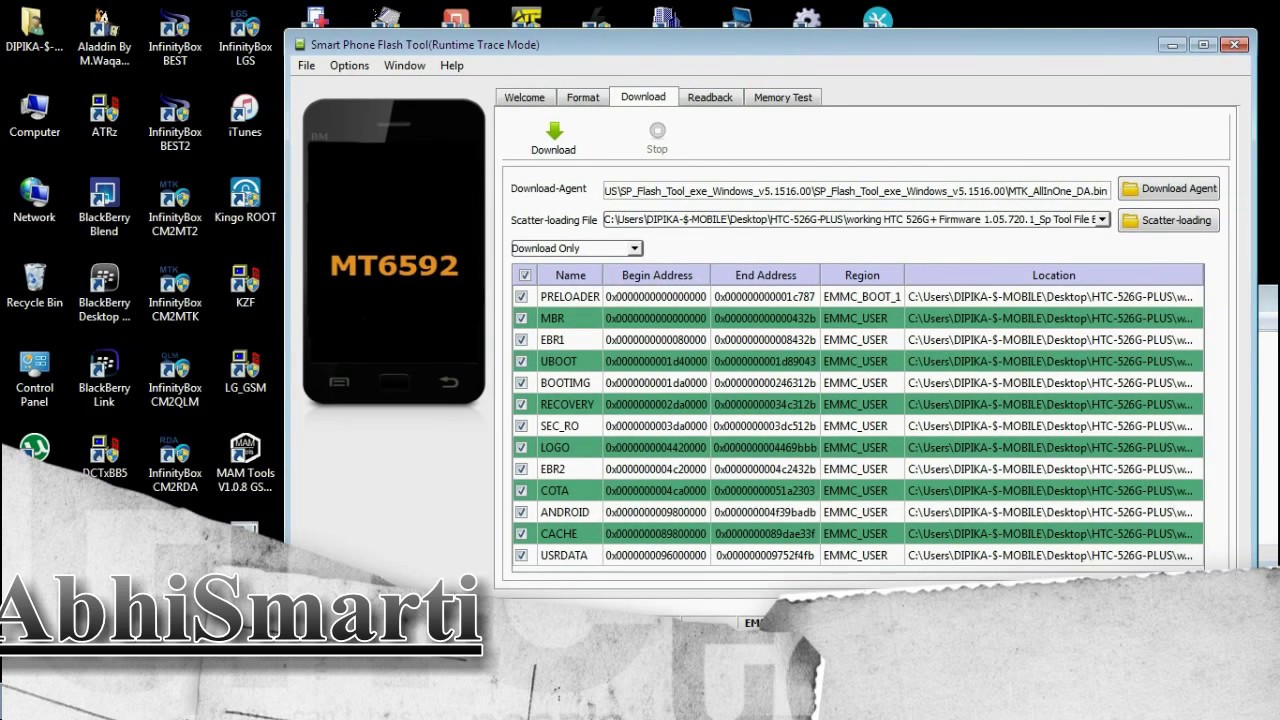Switch to the Readback tab

pos(710,98)
